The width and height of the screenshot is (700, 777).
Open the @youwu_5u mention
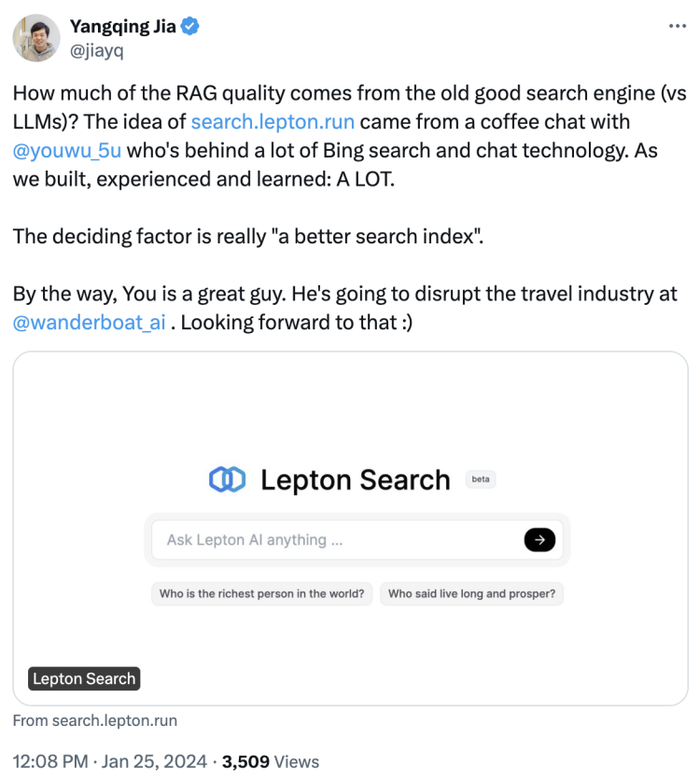pyautogui.click(x=66, y=151)
